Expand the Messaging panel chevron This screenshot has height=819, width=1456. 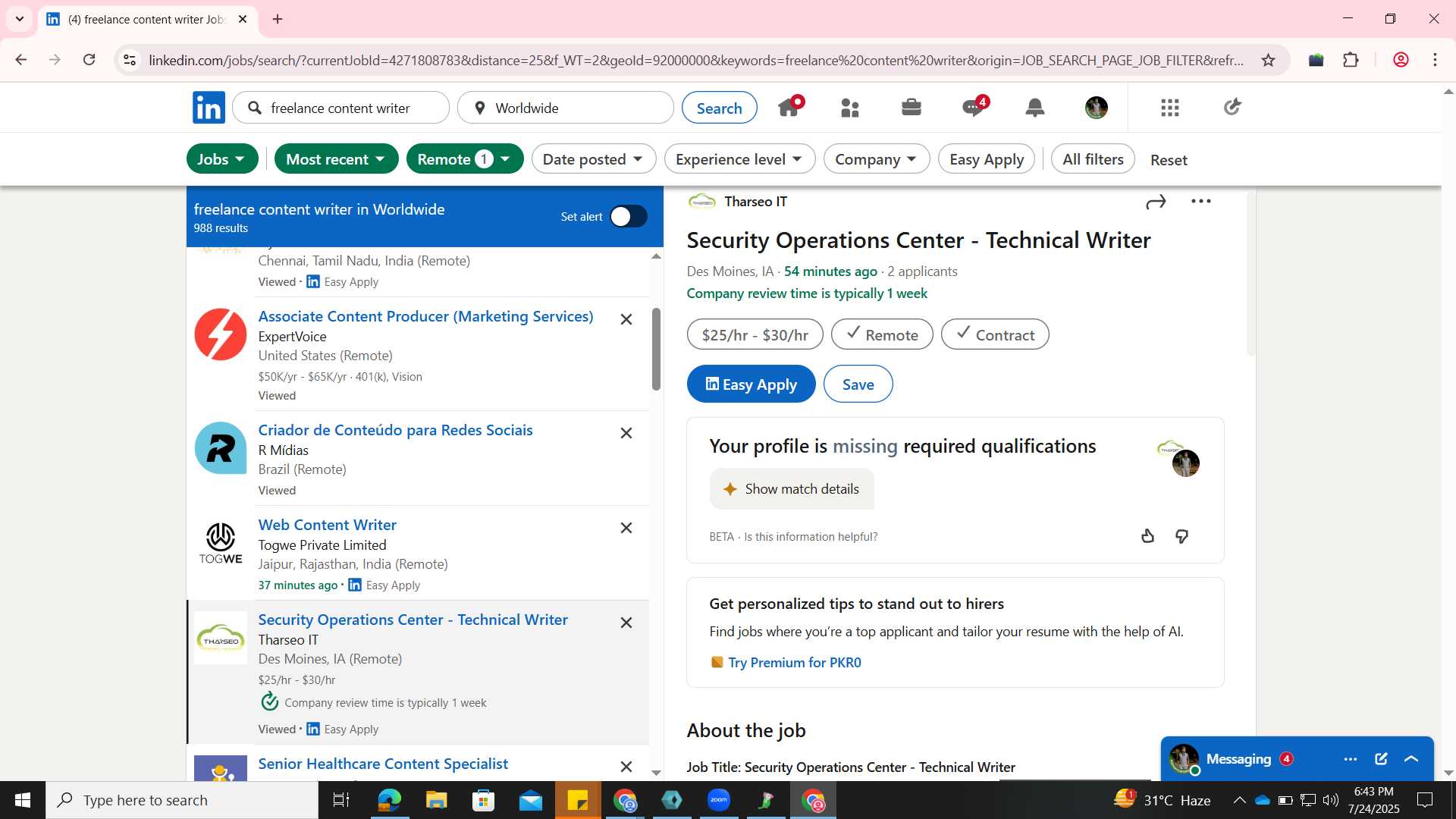coord(1411,759)
